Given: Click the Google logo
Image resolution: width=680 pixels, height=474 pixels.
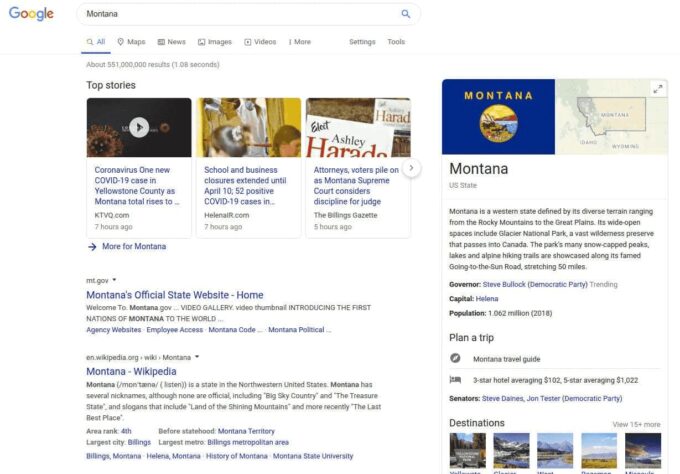Looking at the screenshot, I should [x=31, y=14].
